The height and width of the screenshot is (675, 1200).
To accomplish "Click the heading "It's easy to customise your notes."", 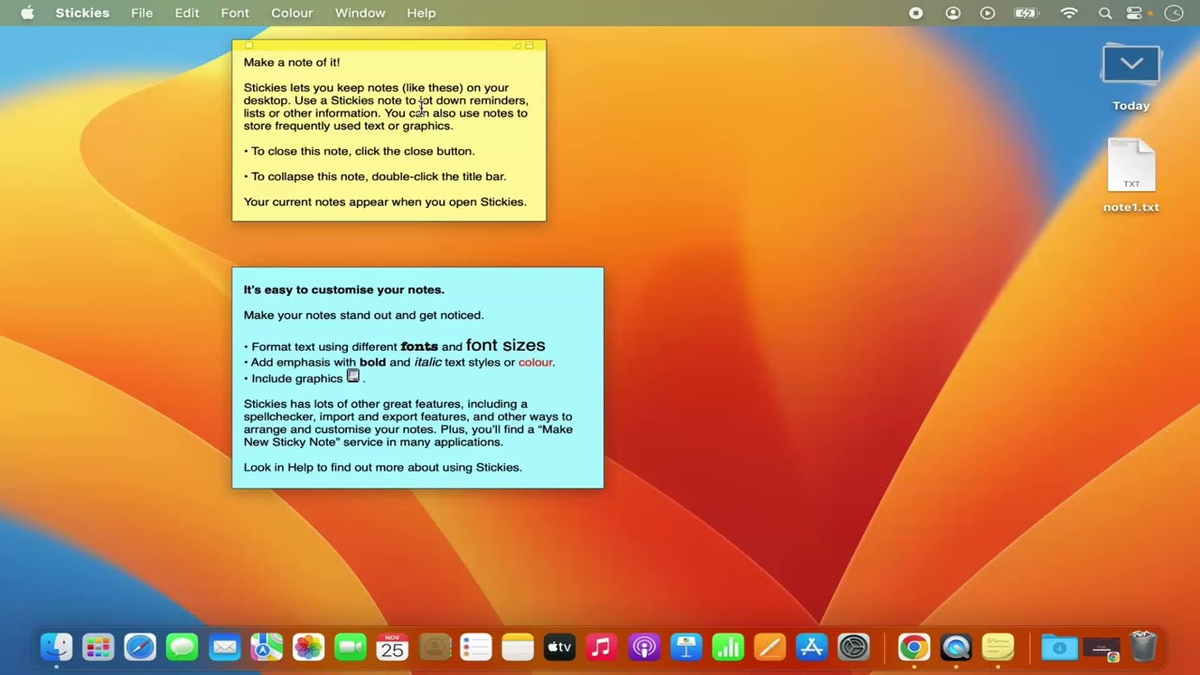I will [344, 290].
